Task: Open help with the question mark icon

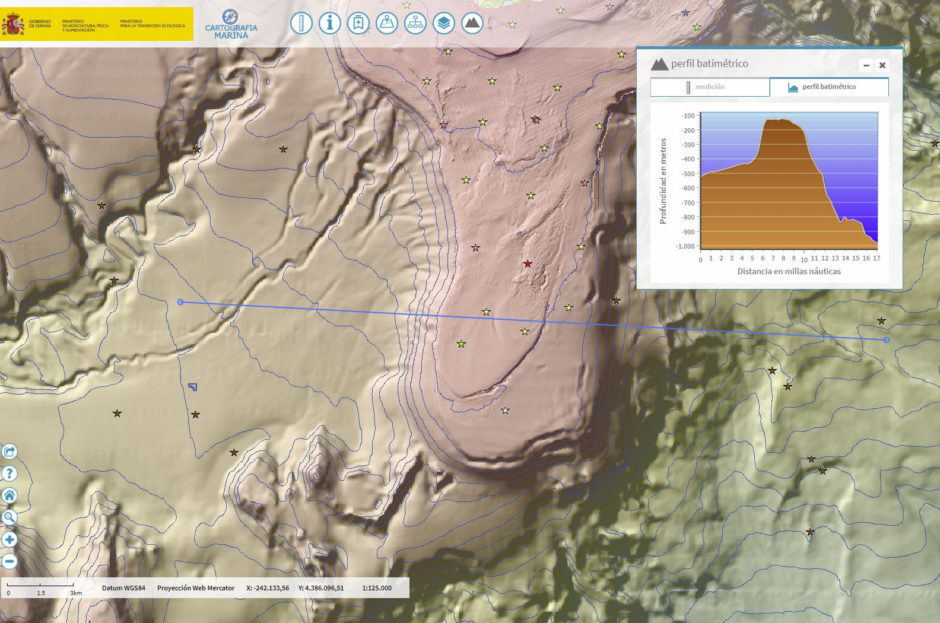Action: tap(10, 474)
